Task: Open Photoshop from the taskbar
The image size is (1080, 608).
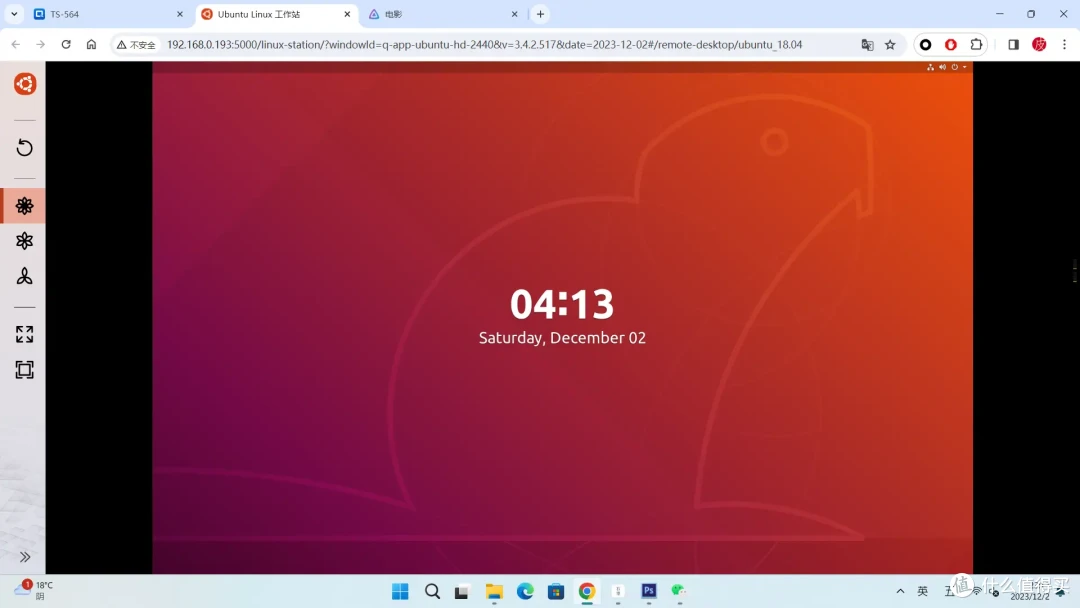Action: pyautogui.click(x=649, y=591)
